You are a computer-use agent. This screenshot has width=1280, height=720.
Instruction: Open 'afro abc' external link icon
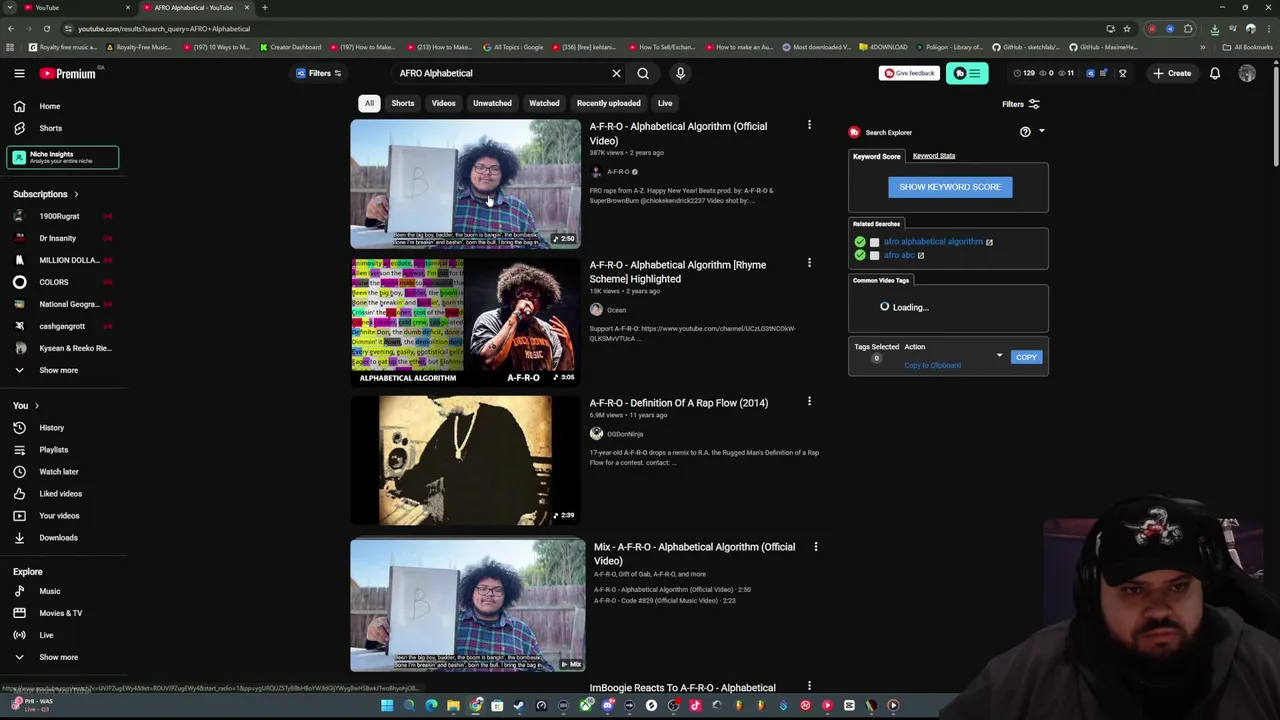921,256
